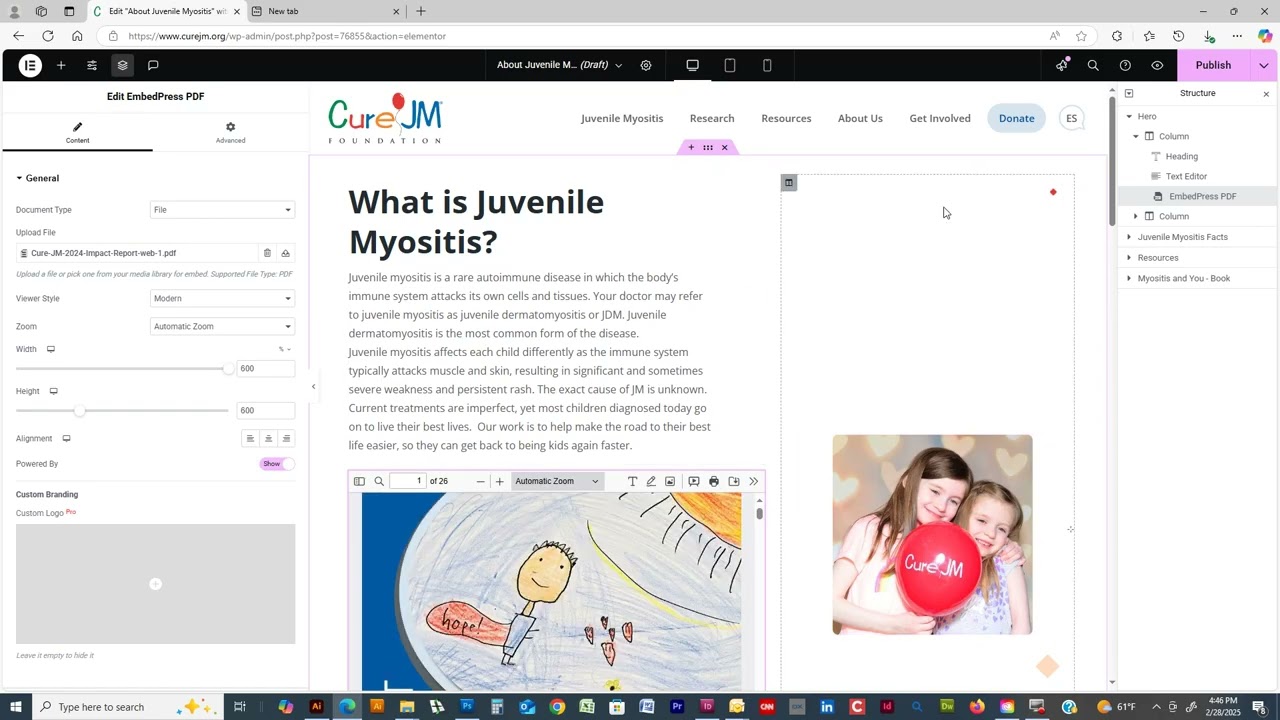Toggle Alignment responsive device icon

point(66,438)
